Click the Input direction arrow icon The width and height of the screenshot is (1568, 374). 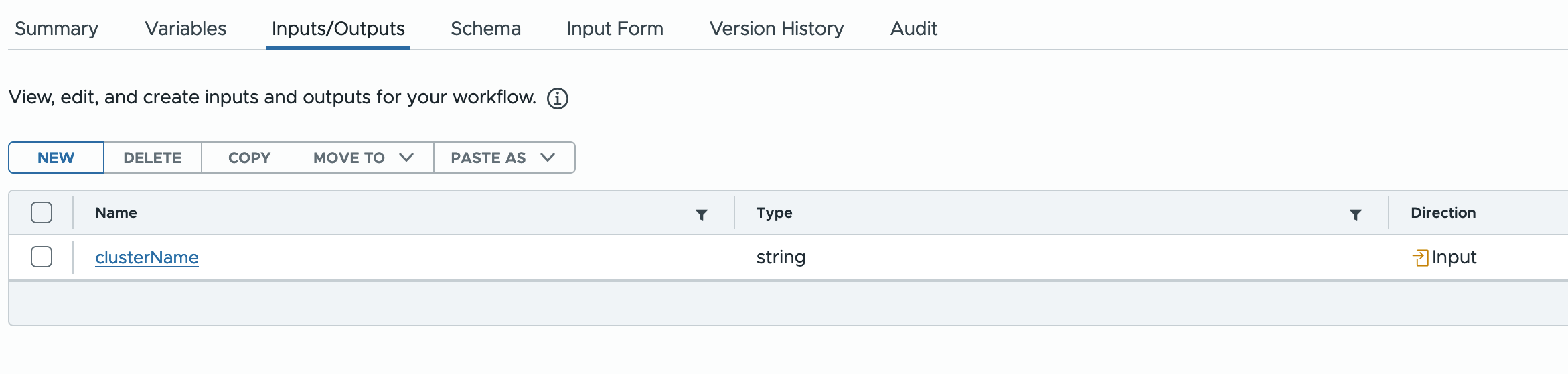[x=1420, y=258]
